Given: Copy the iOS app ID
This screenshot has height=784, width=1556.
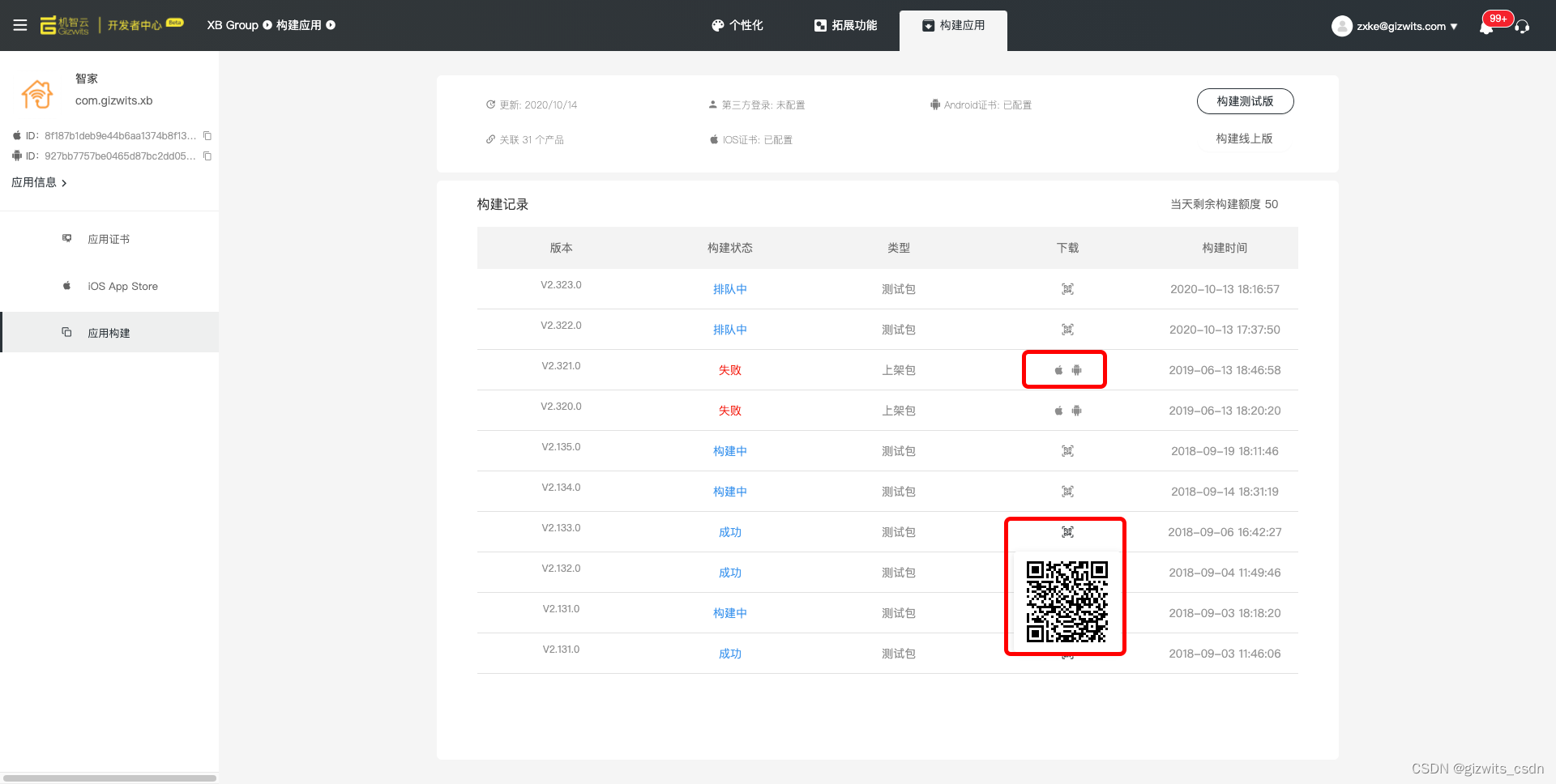Looking at the screenshot, I should [x=207, y=135].
